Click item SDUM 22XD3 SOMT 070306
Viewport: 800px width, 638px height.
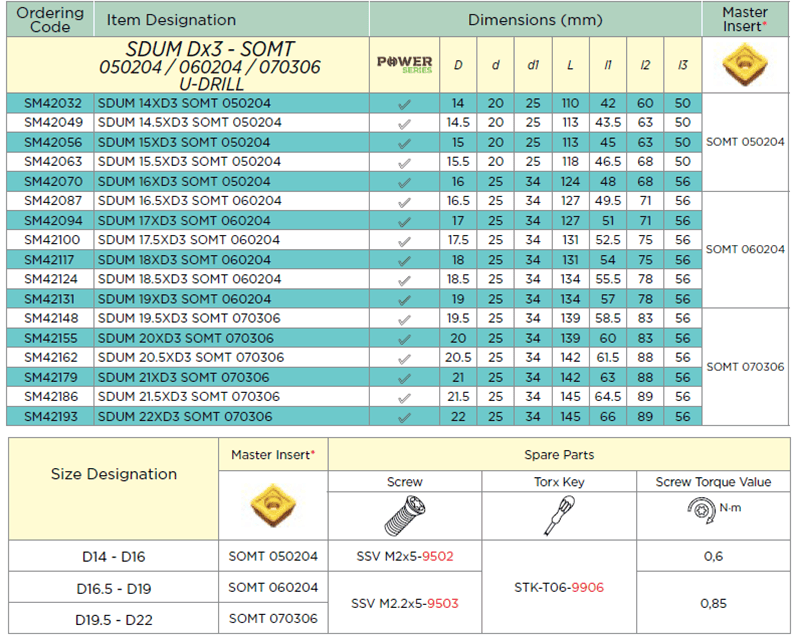(x=185, y=416)
